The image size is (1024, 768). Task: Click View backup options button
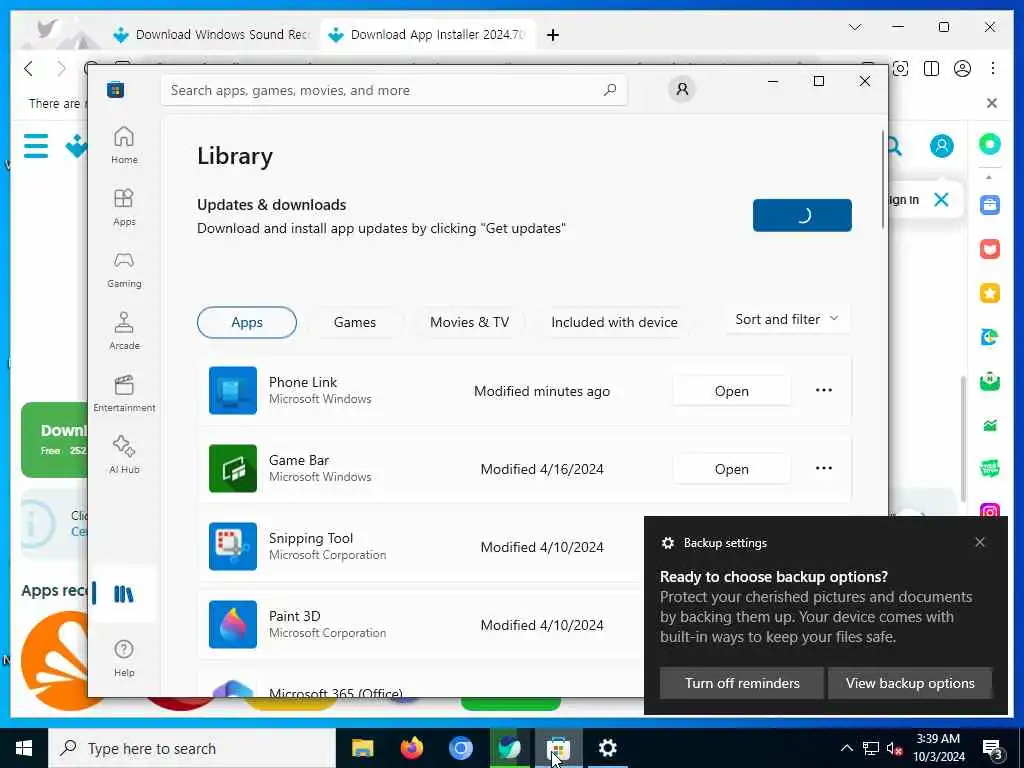[910, 682]
